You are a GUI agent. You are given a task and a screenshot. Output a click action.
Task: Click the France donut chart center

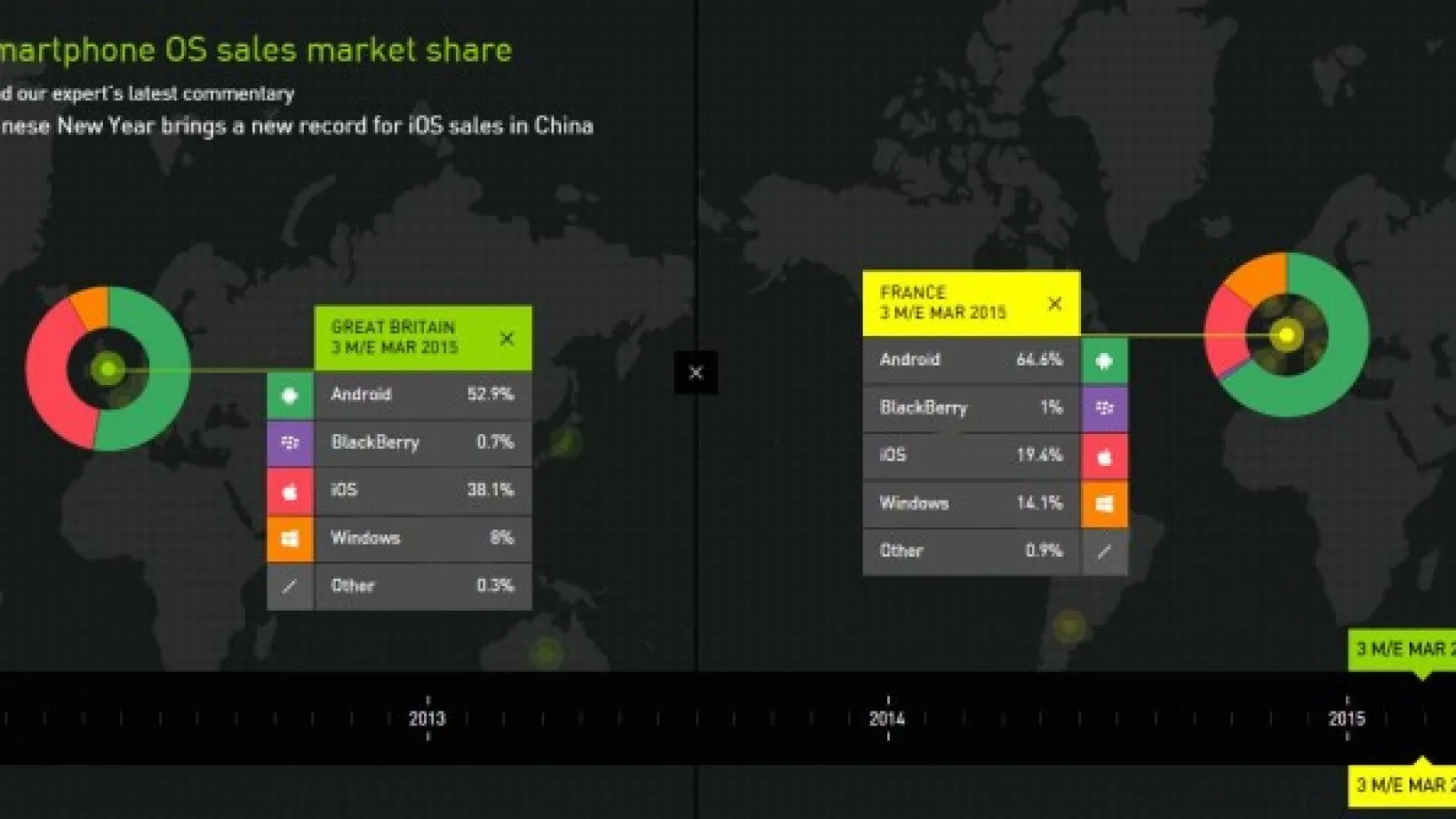1287,335
